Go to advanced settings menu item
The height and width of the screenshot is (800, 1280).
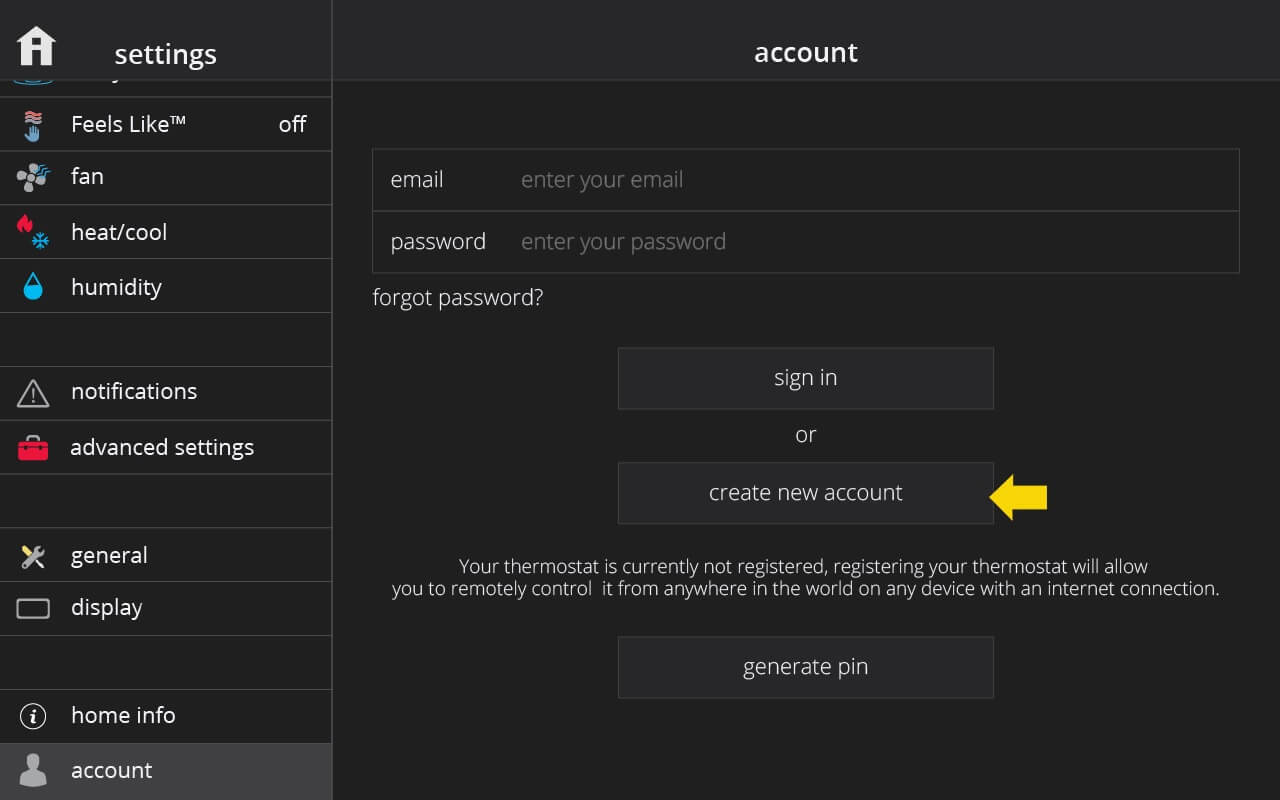(x=166, y=447)
